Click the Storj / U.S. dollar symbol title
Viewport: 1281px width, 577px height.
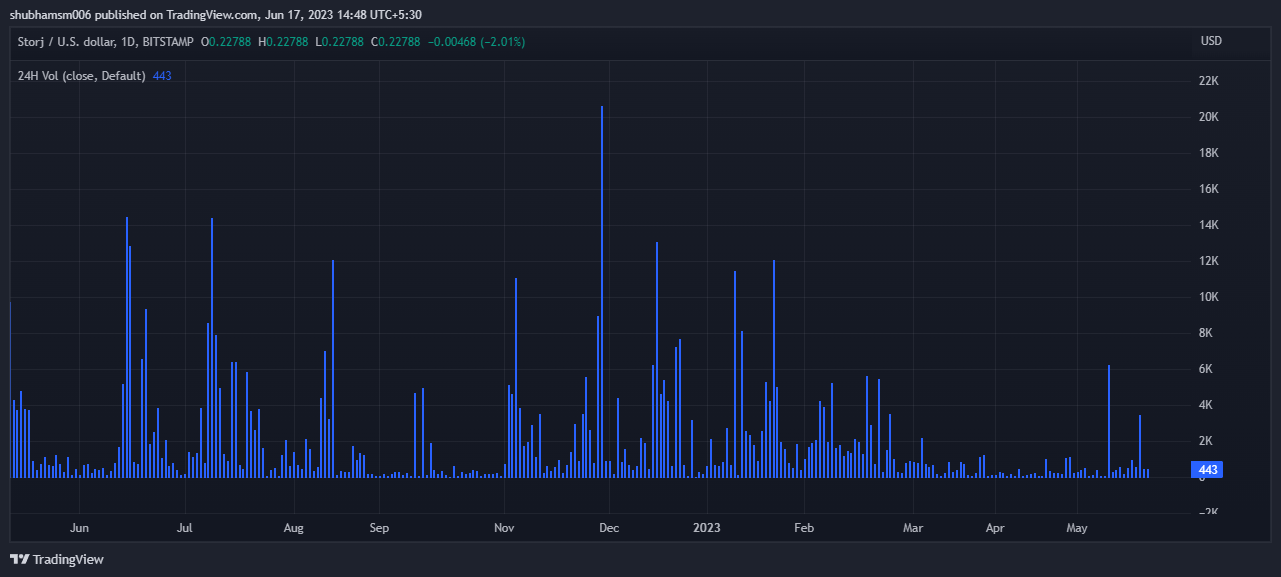click(106, 42)
